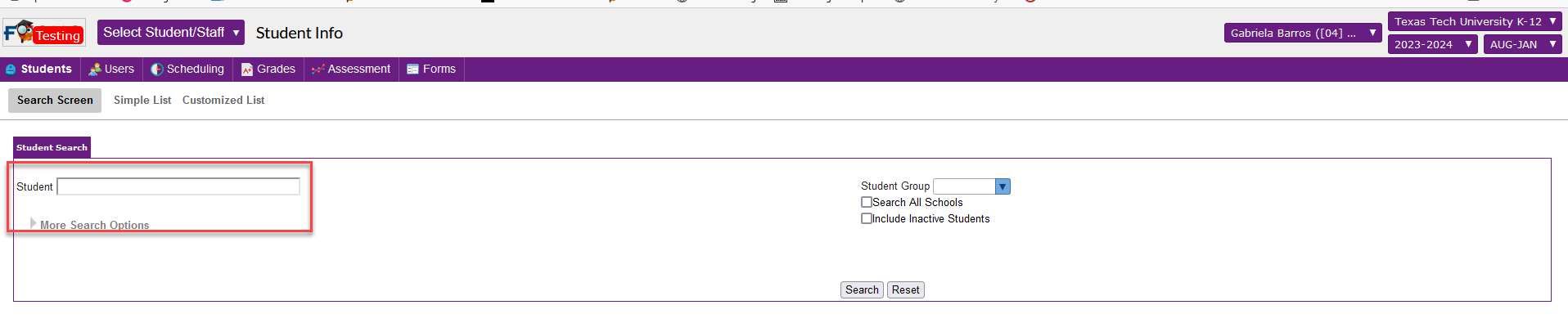Click the Focus Testing logo
1568x323 pixels.
click(44, 33)
